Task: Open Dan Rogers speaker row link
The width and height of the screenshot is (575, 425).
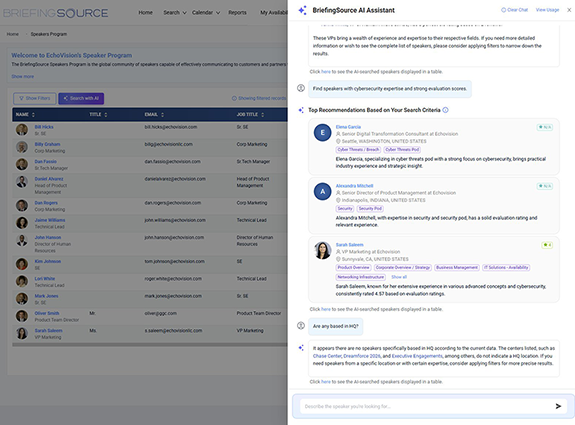Action: 46,203
